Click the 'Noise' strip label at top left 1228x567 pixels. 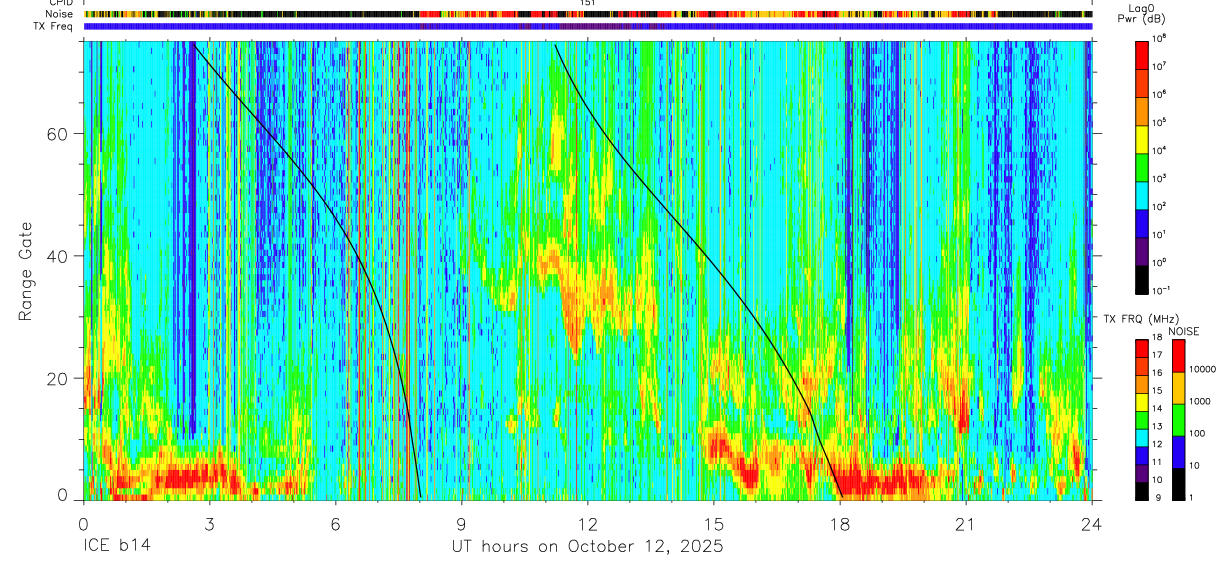click(x=60, y=14)
